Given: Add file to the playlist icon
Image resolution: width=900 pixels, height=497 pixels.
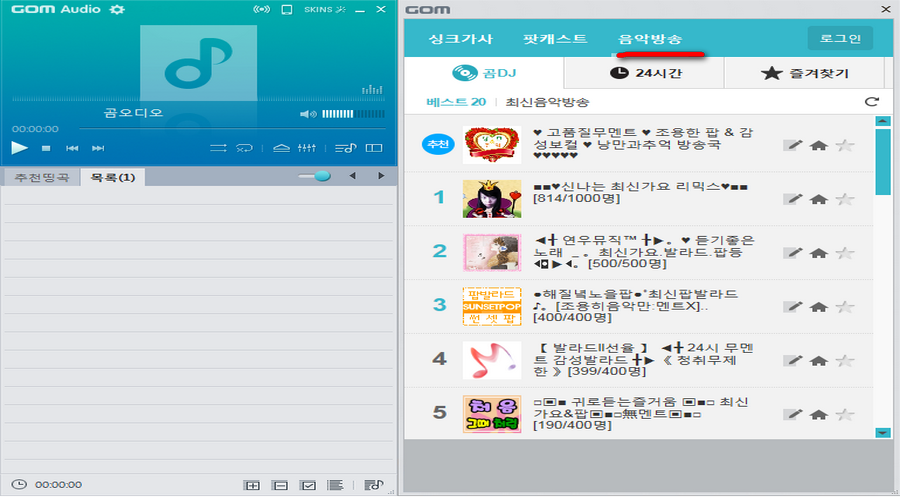Looking at the screenshot, I should pyautogui.click(x=252, y=485).
